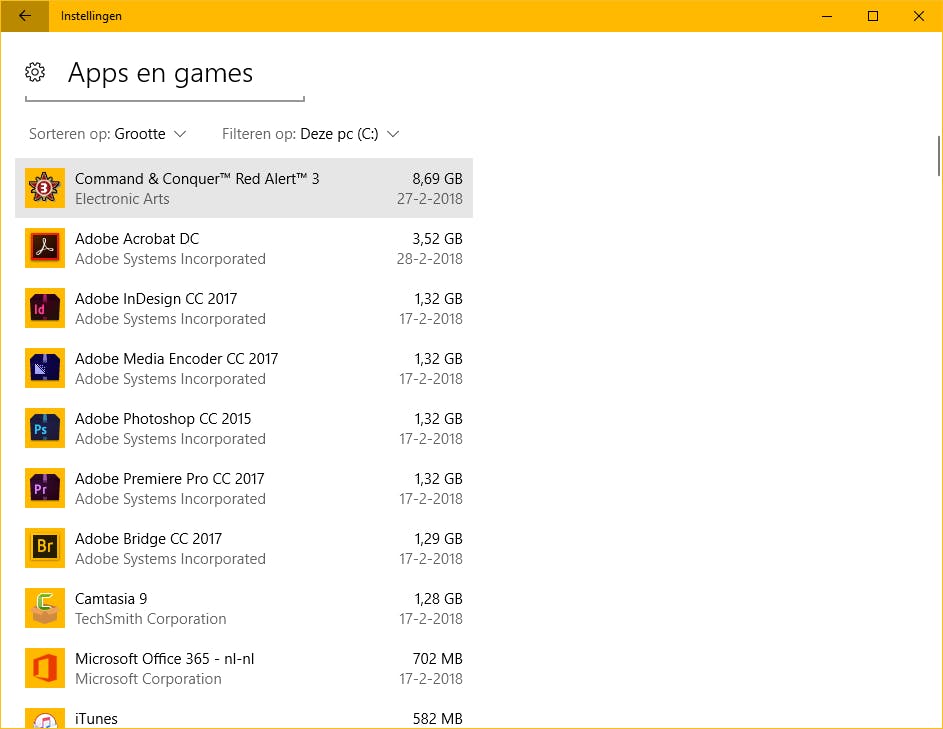This screenshot has width=943, height=729.
Task: Click the iTunes icon
Action: point(44,721)
